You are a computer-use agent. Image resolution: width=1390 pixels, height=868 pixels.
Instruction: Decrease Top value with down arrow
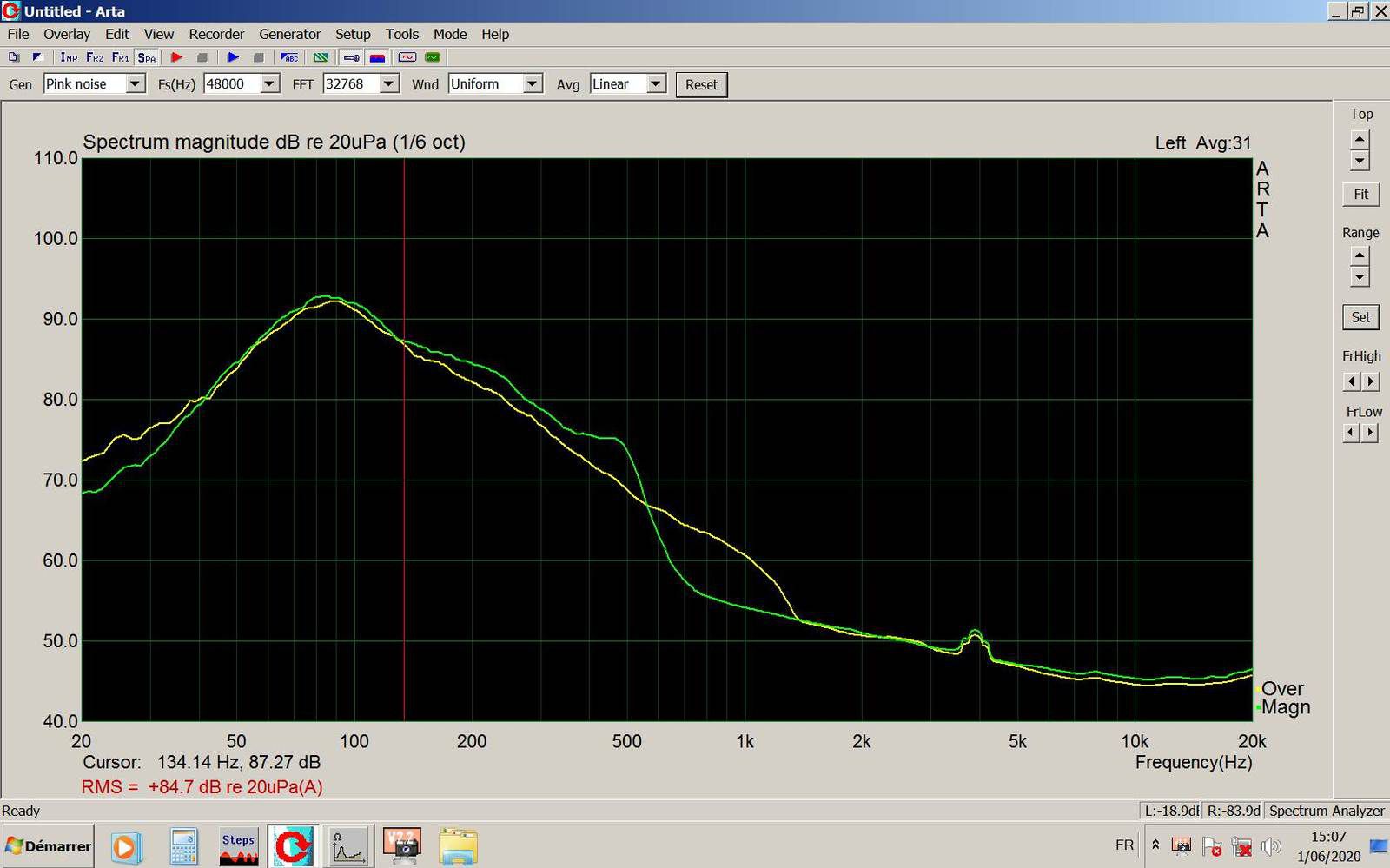coord(1360,161)
